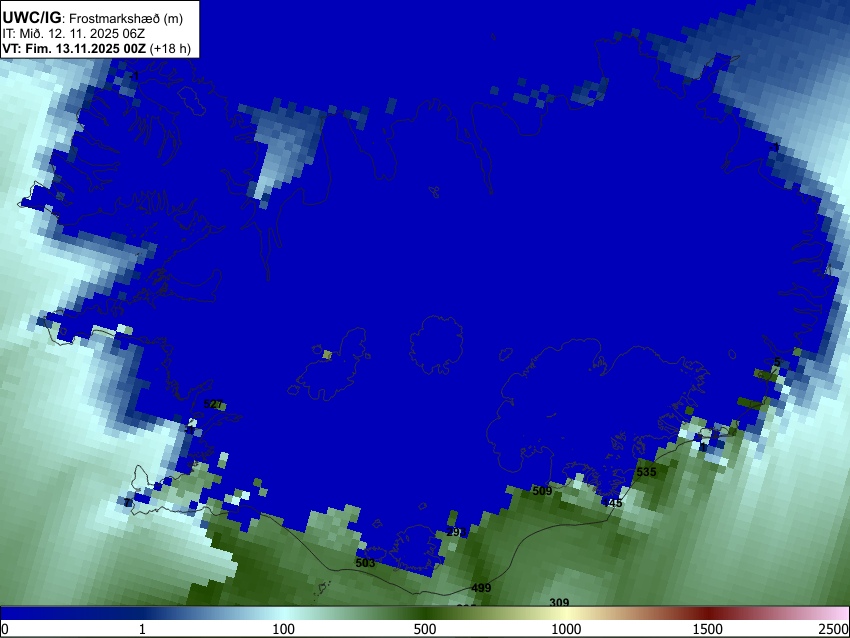Screen dimensions: 850x638
Task: Pick the dark red colorbar segment above 1500
Action: [x=708, y=614]
